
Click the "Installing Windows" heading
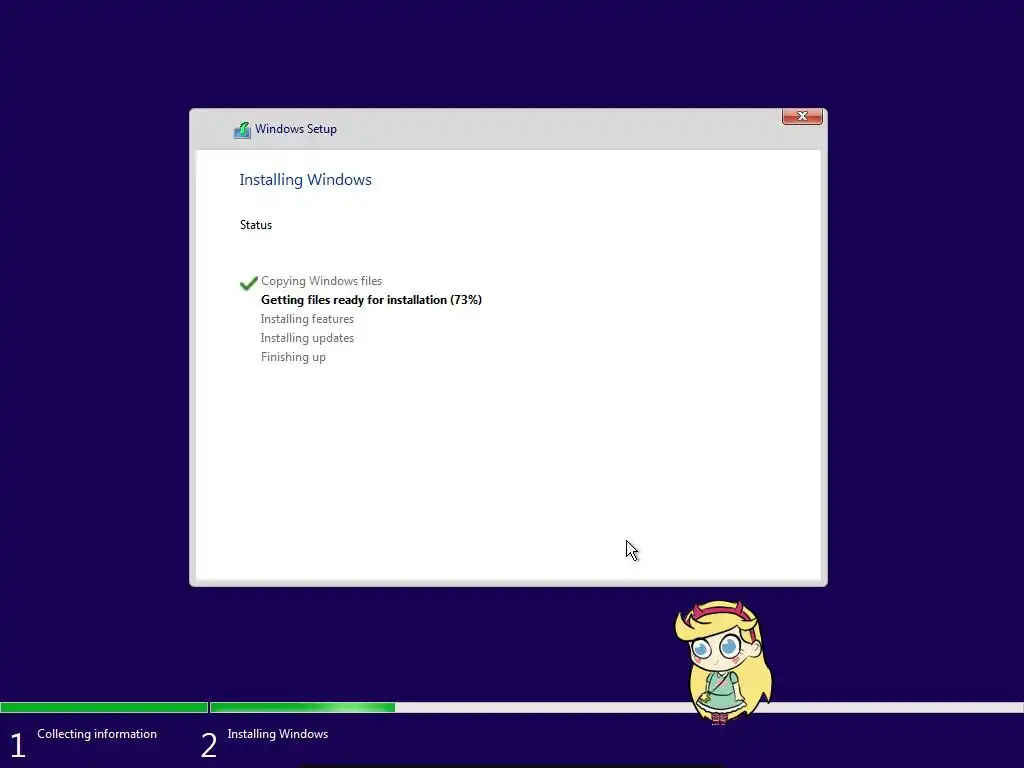305,180
